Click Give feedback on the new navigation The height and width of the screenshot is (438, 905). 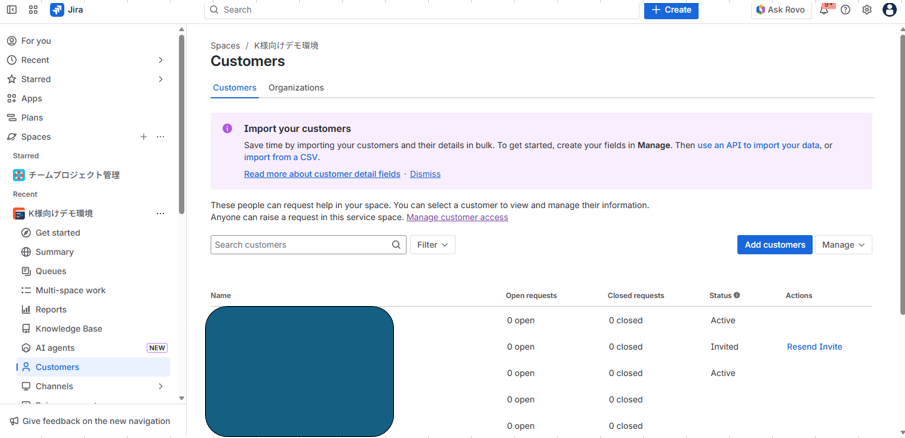(90, 421)
